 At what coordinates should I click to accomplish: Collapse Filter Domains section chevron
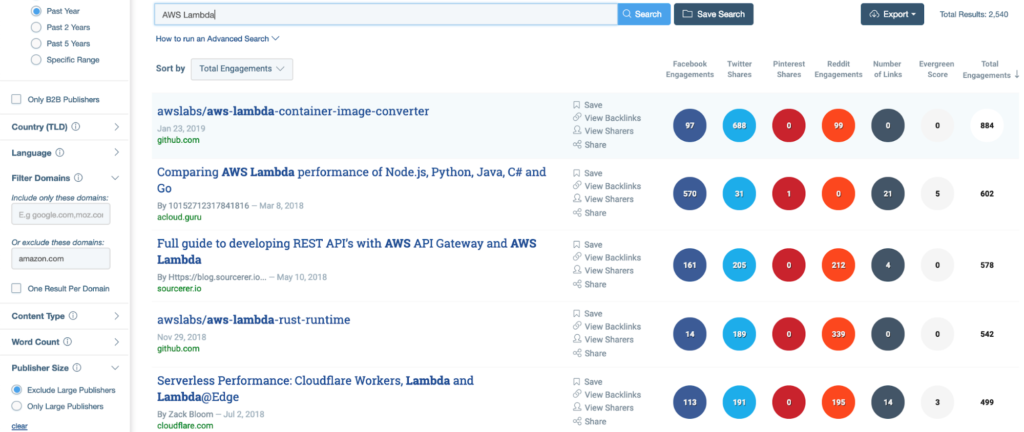(x=115, y=177)
